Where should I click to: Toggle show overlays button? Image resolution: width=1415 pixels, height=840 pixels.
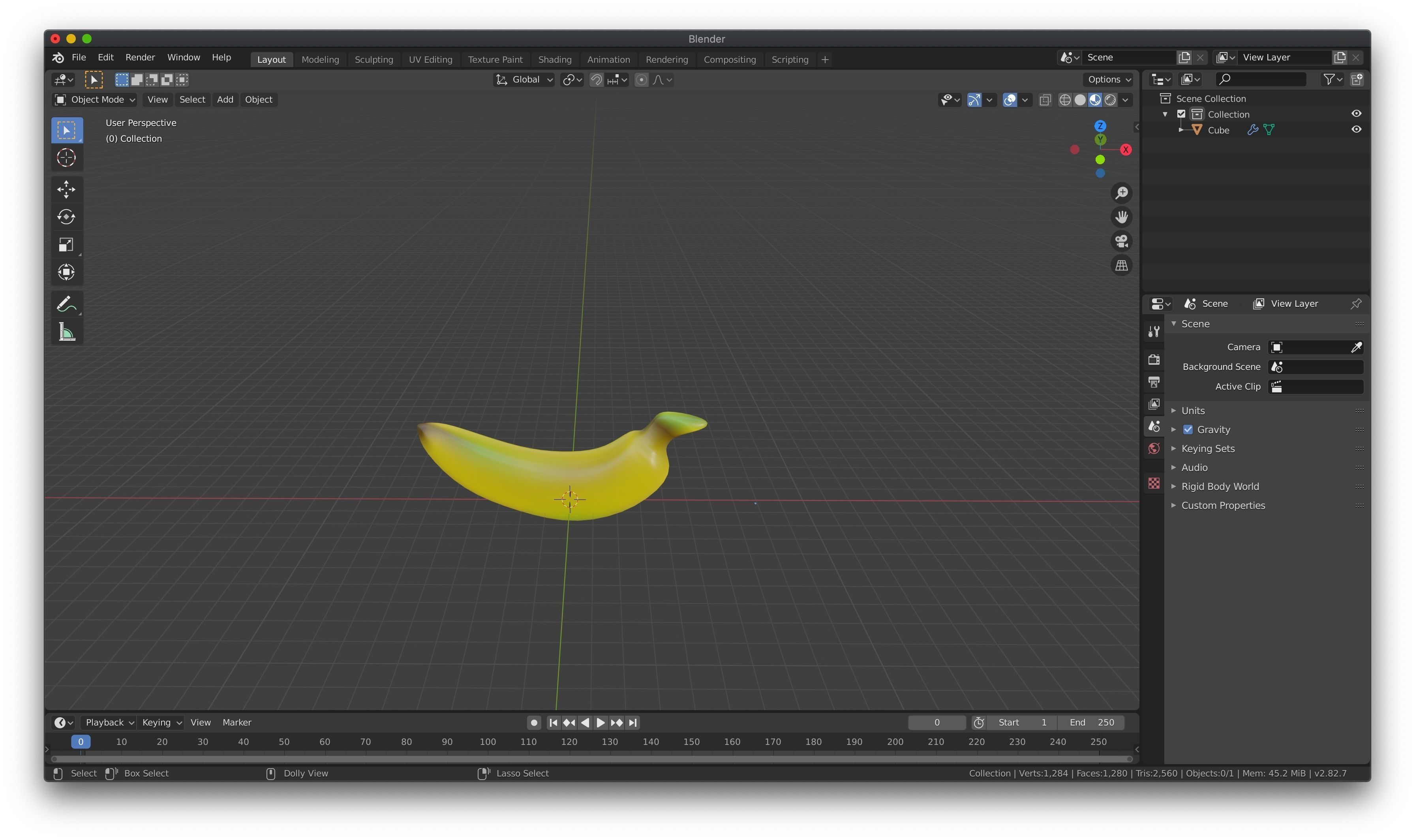pos(1010,100)
